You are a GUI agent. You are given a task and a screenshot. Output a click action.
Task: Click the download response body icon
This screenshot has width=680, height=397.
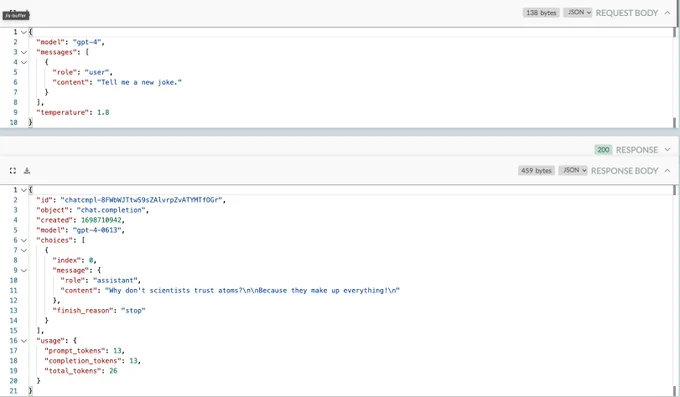click(27, 171)
